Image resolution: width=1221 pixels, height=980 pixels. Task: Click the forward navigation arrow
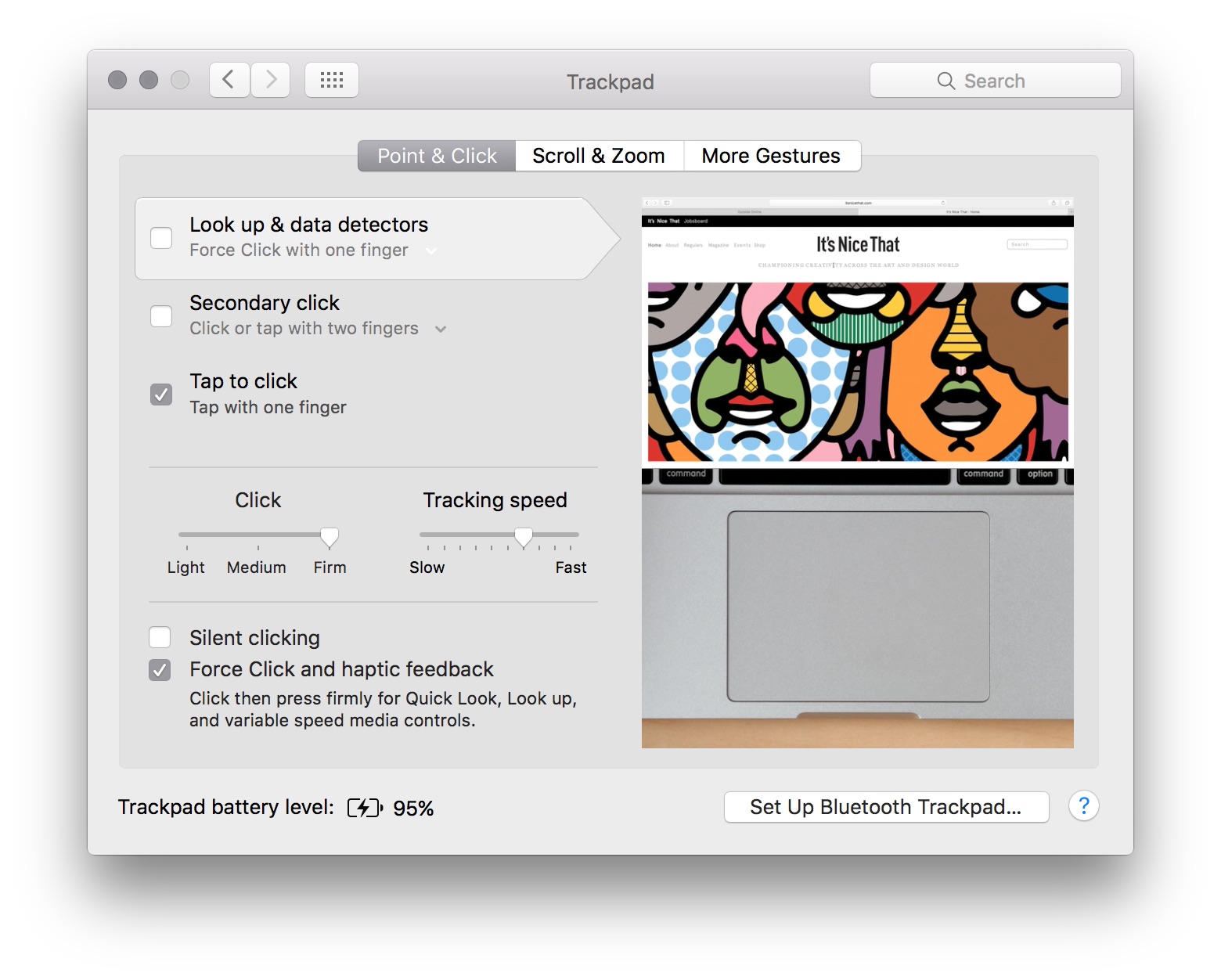tap(271, 80)
